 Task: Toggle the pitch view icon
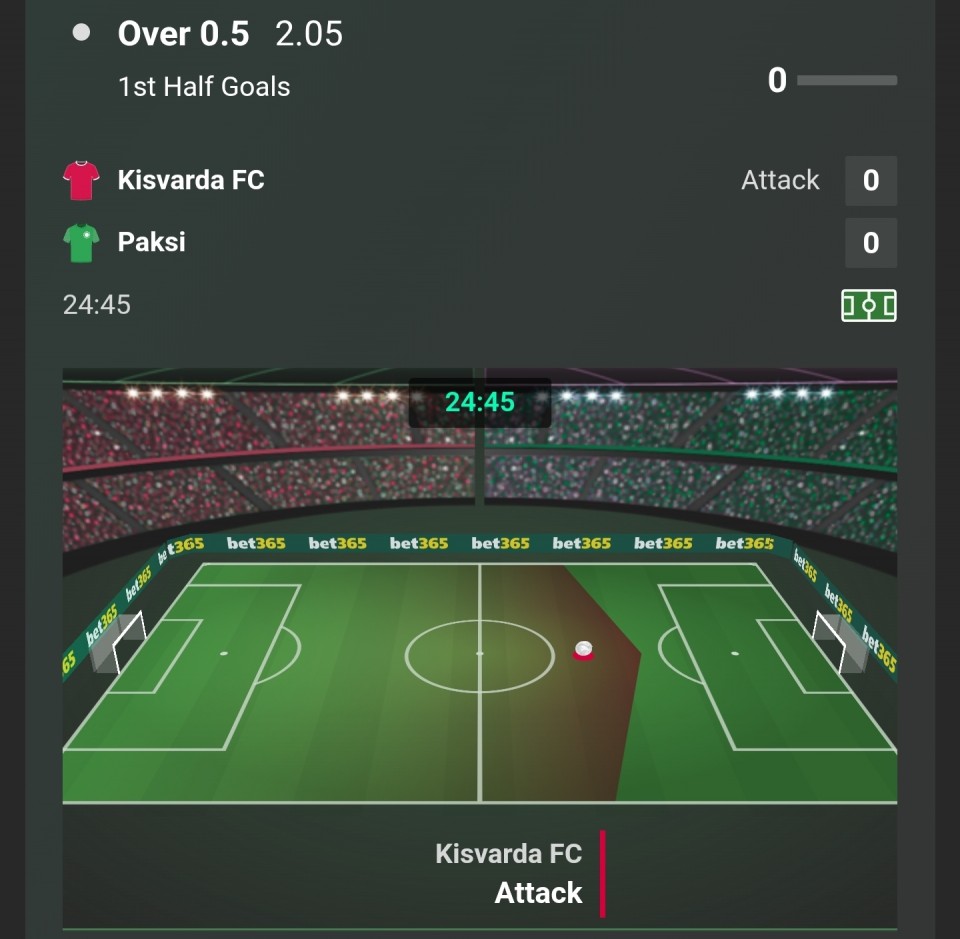868,305
